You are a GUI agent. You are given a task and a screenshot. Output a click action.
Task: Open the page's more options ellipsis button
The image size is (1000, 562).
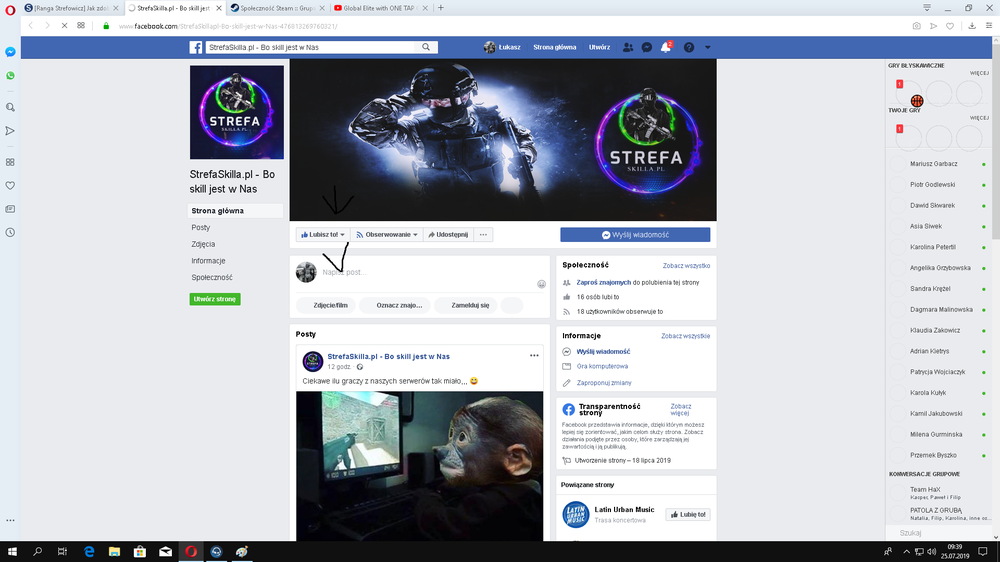(x=483, y=235)
